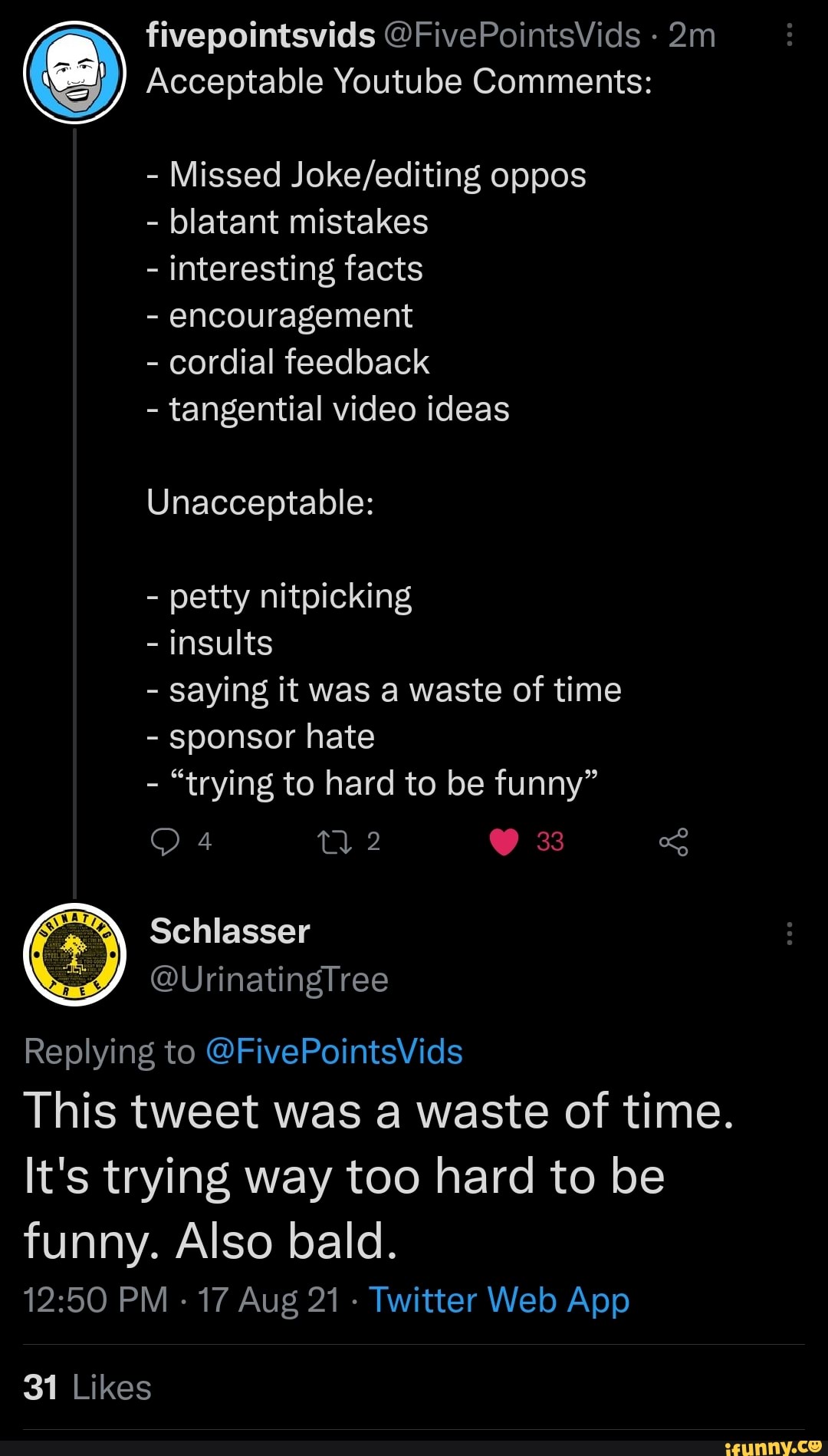Click the Twitter Web App link
The image size is (828, 1456).
pos(499,1300)
